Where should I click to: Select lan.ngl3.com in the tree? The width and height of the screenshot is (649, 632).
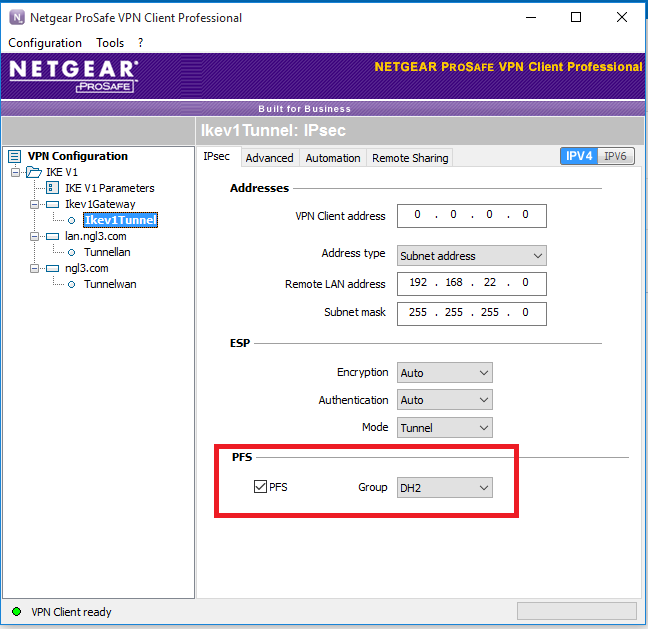point(96,236)
